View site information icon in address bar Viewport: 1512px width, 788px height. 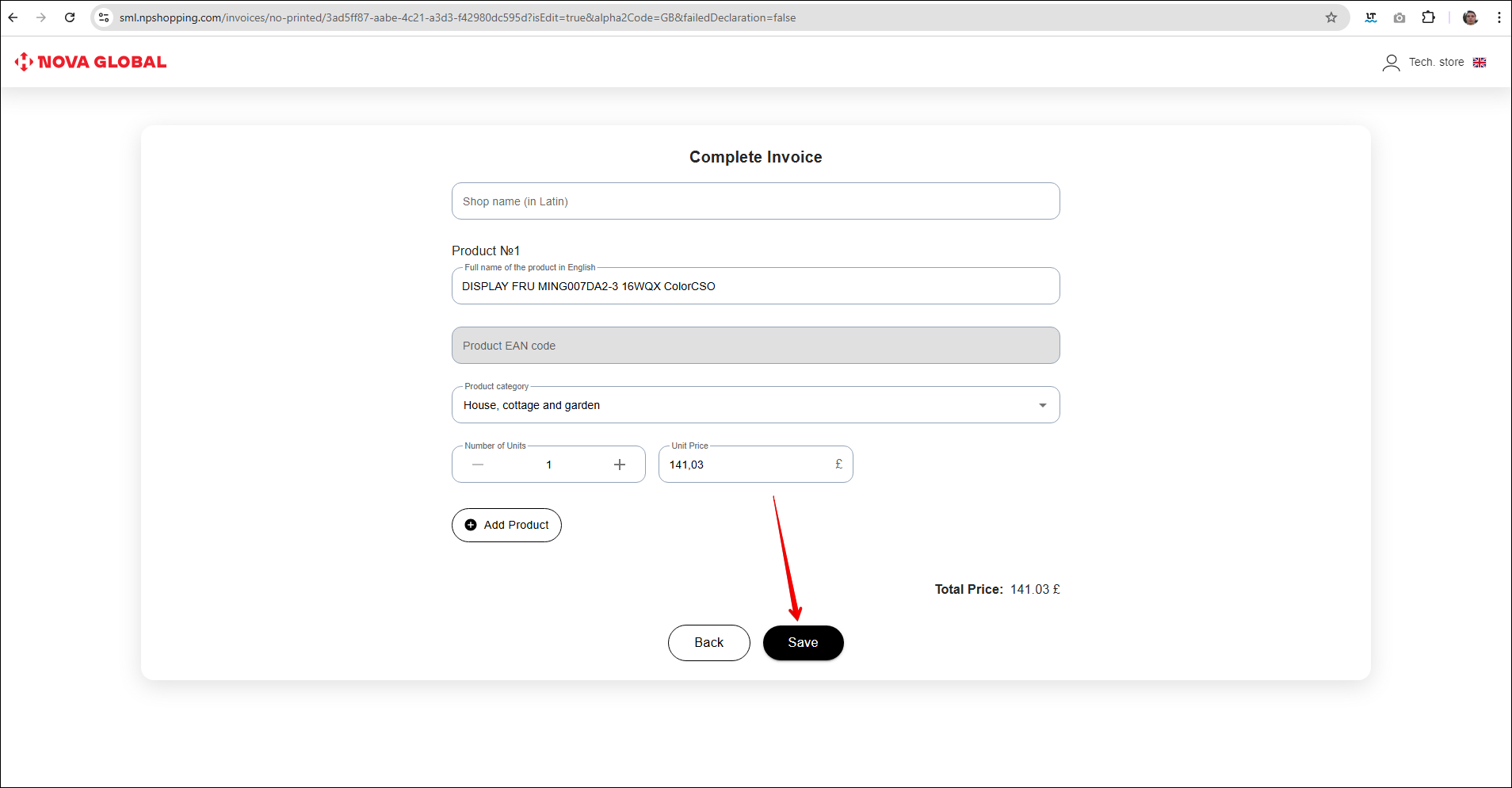(x=104, y=17)
